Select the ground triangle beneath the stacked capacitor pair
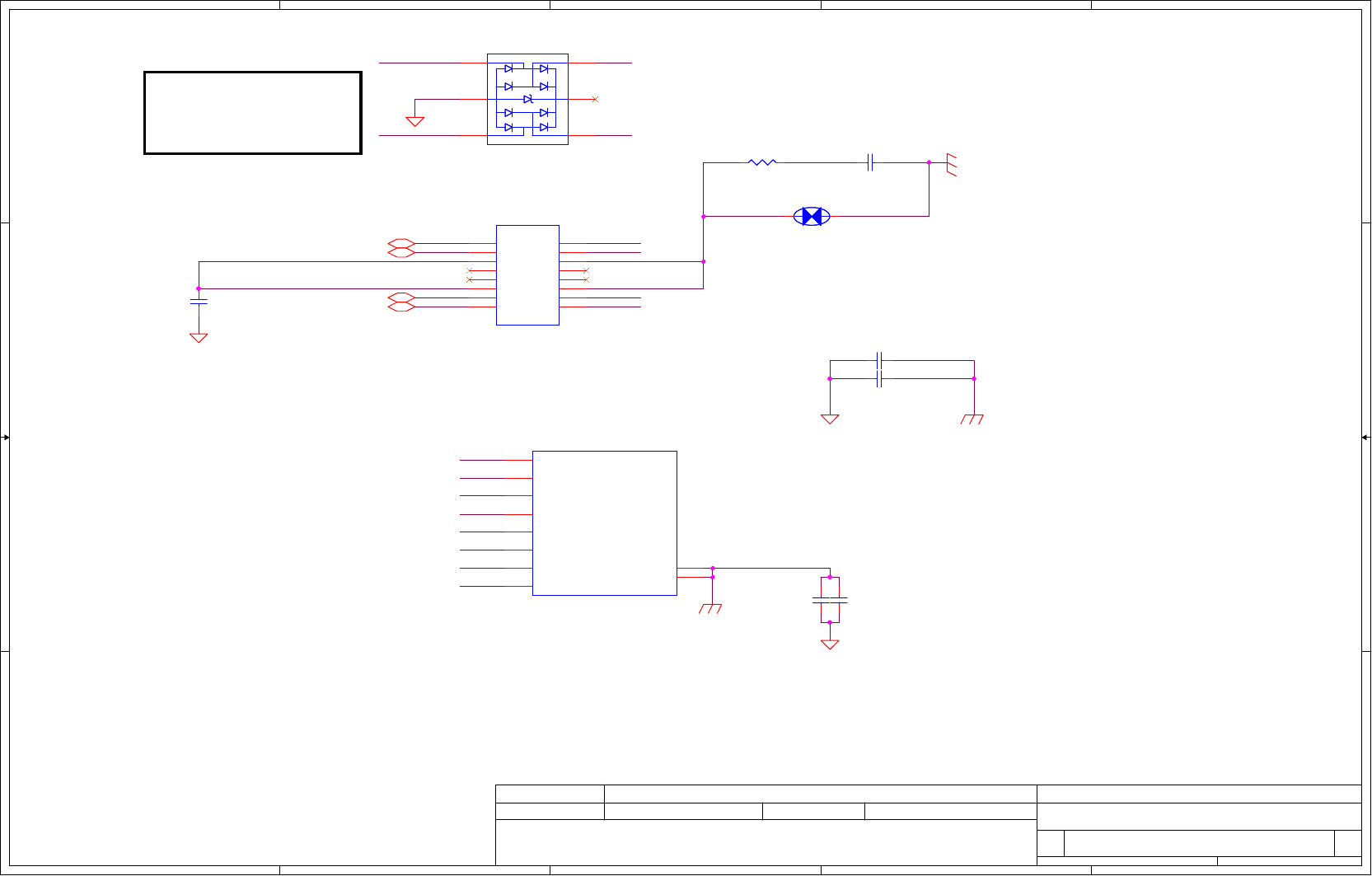Image resolution: width=1372 pixels, height=876 pixels. click(830, 644)
